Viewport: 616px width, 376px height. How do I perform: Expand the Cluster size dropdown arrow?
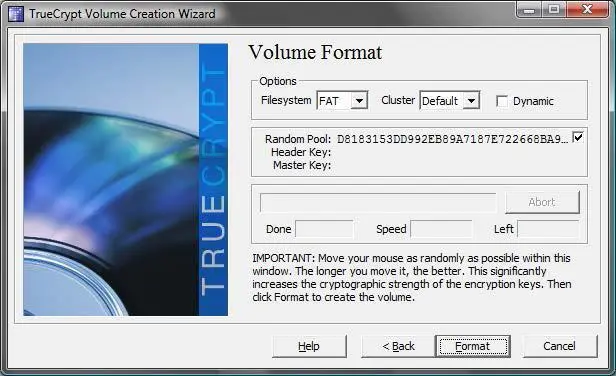pyautogui.click(x=471, y=101)
